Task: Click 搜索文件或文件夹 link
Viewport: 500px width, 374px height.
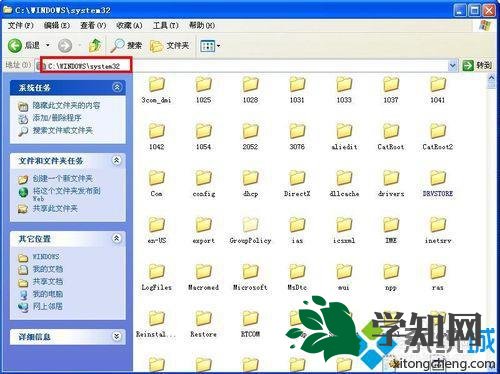Action: 63,130
